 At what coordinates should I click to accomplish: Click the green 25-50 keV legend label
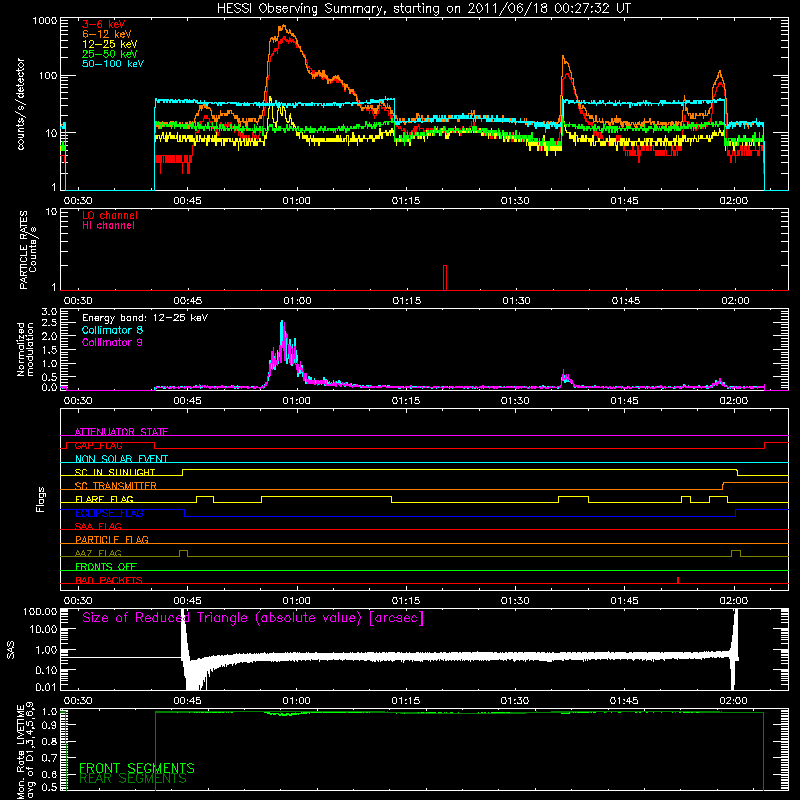(x=109, y=54)
